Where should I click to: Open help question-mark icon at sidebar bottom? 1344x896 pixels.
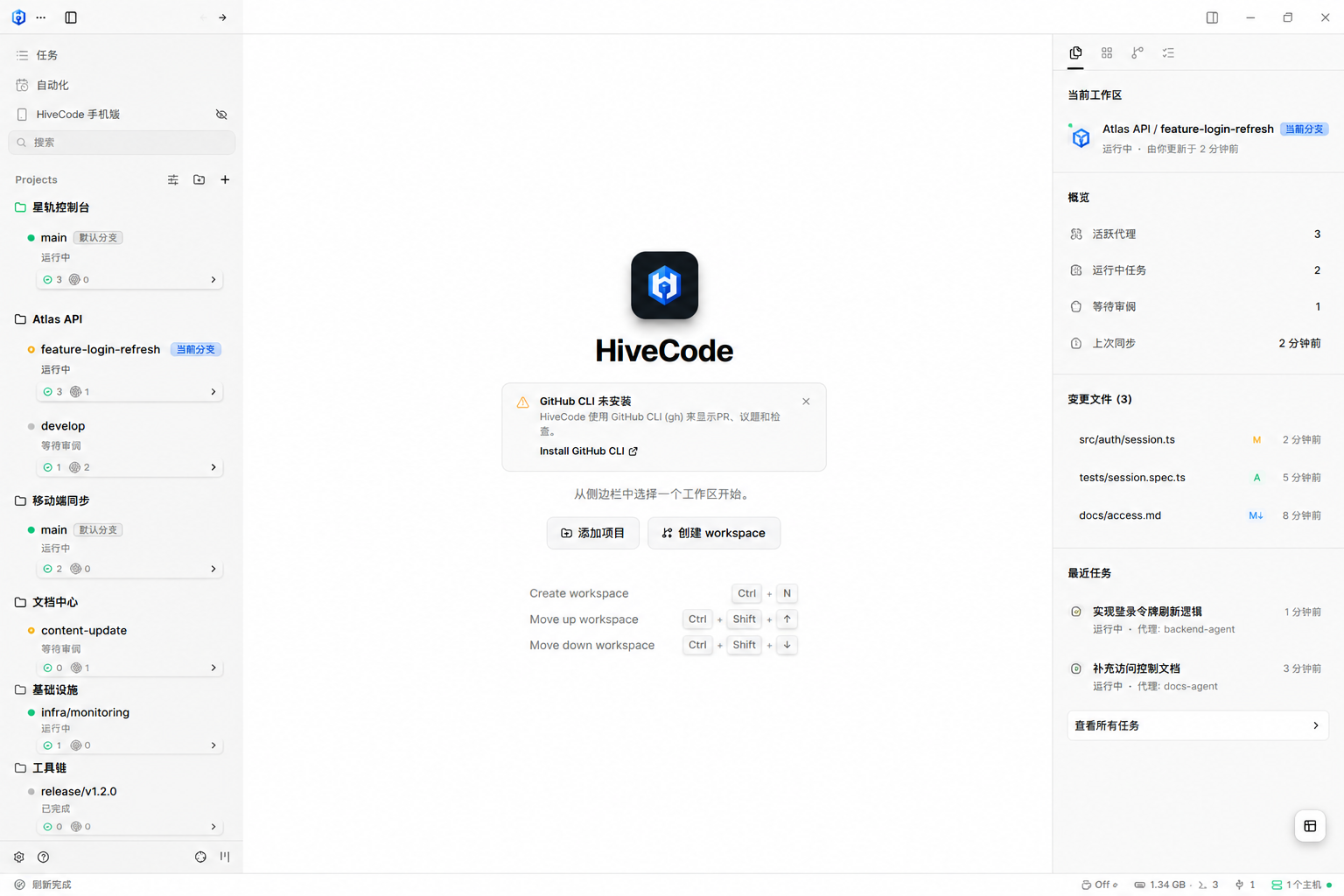click(x=44, y=857)
